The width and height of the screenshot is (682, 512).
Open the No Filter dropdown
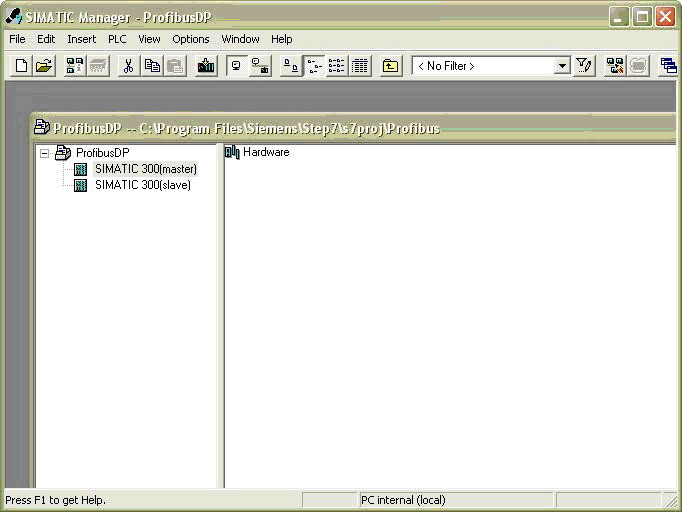pyautogui.click(x=562, y=66)
